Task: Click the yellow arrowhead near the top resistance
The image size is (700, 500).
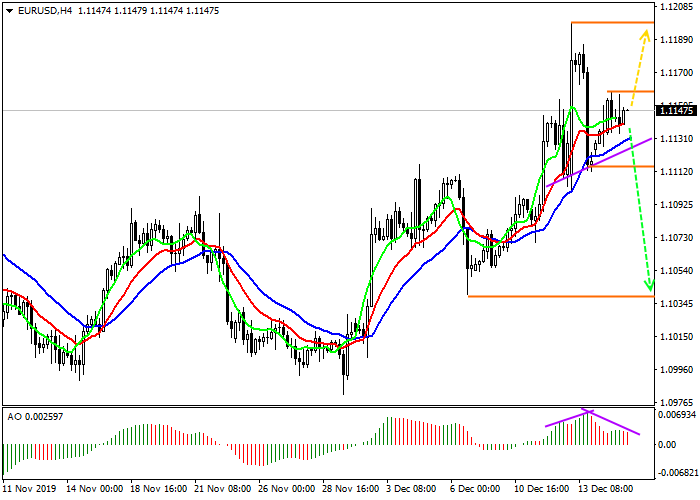Action: click(x=646, y=36)
